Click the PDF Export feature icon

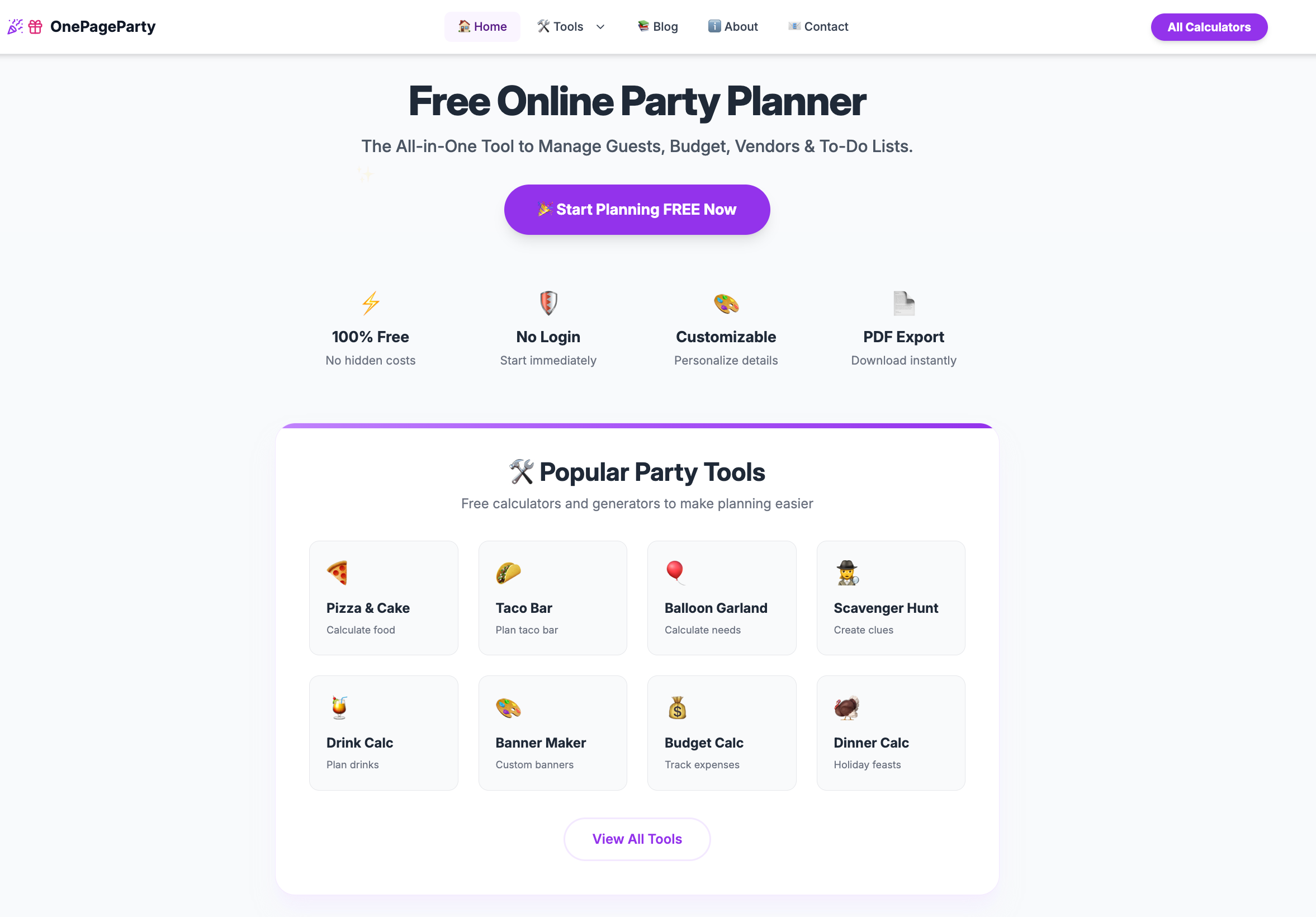(x=903, y=303)
